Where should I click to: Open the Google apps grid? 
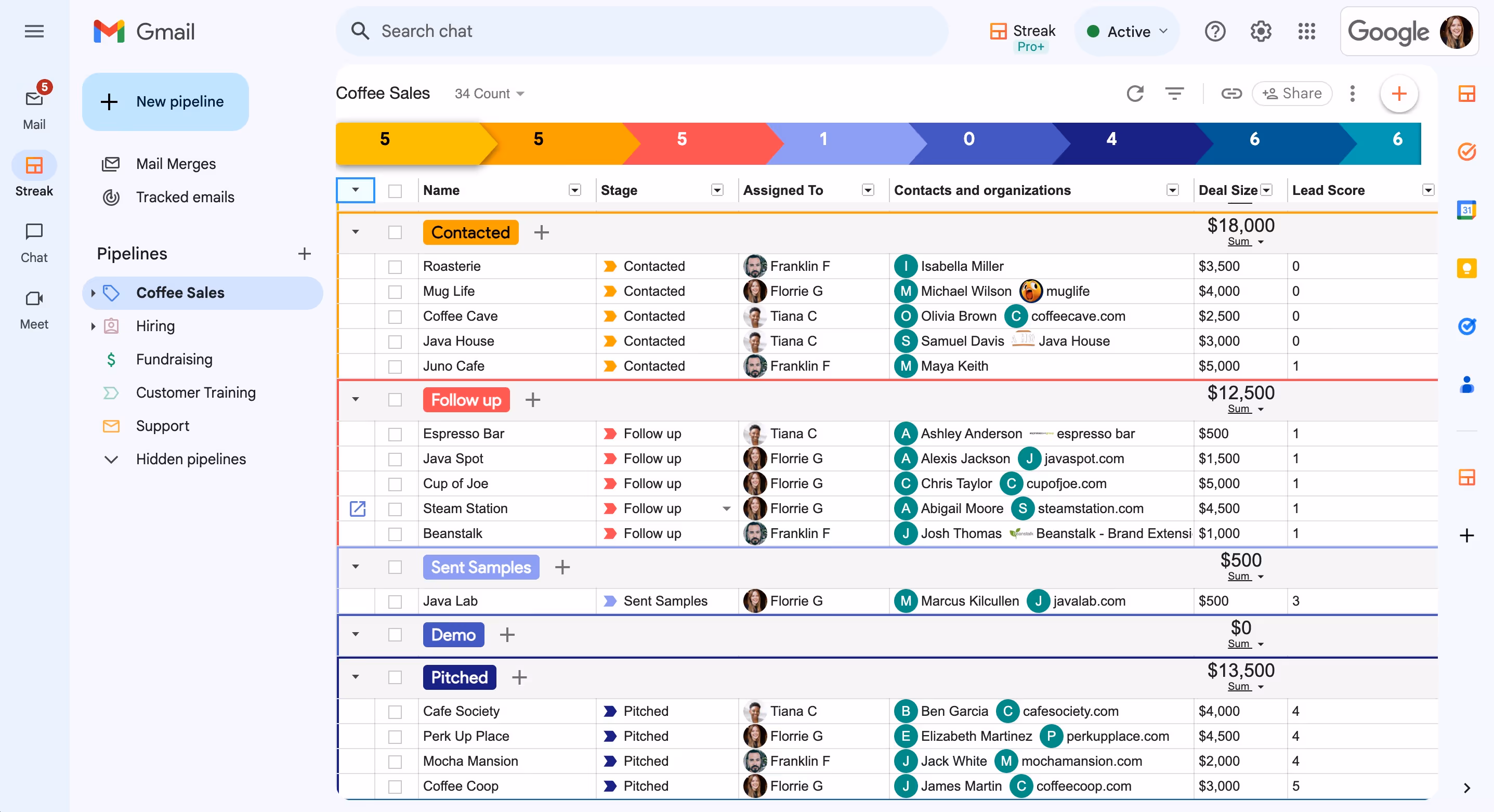[1307, 31]
